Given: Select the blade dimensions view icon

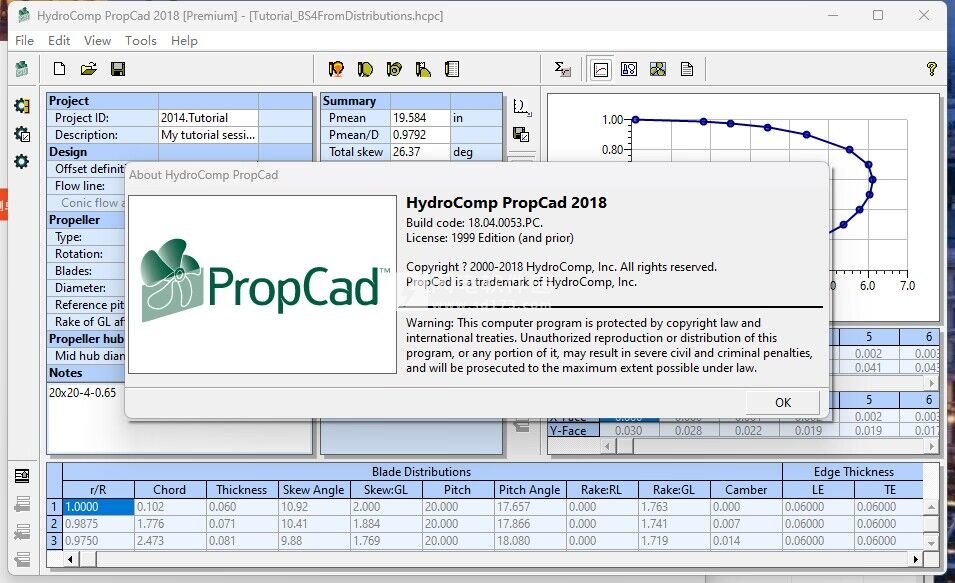Looking at the screenshot, I should 628,69.
